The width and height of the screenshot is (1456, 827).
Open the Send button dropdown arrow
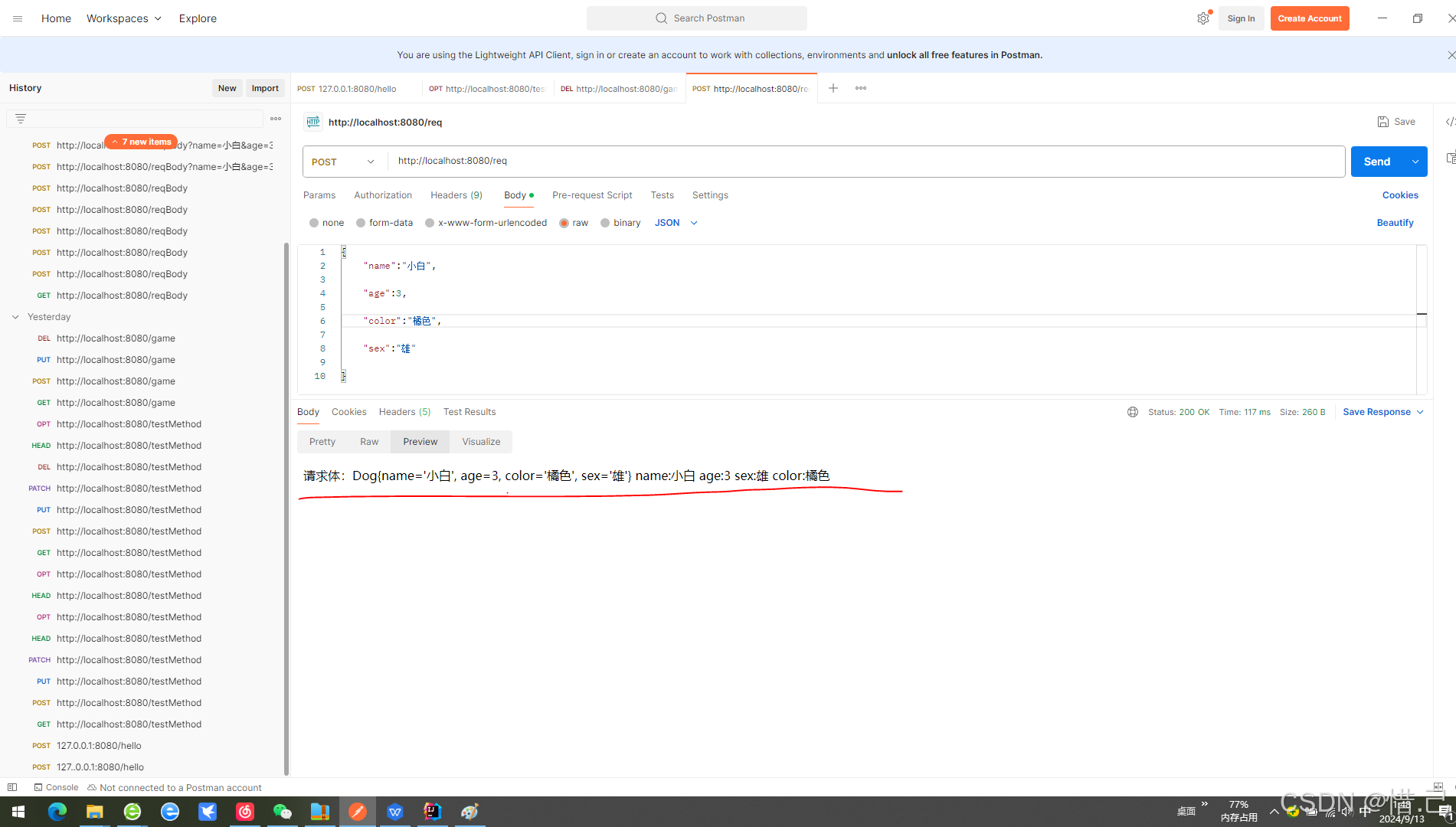1415,162
